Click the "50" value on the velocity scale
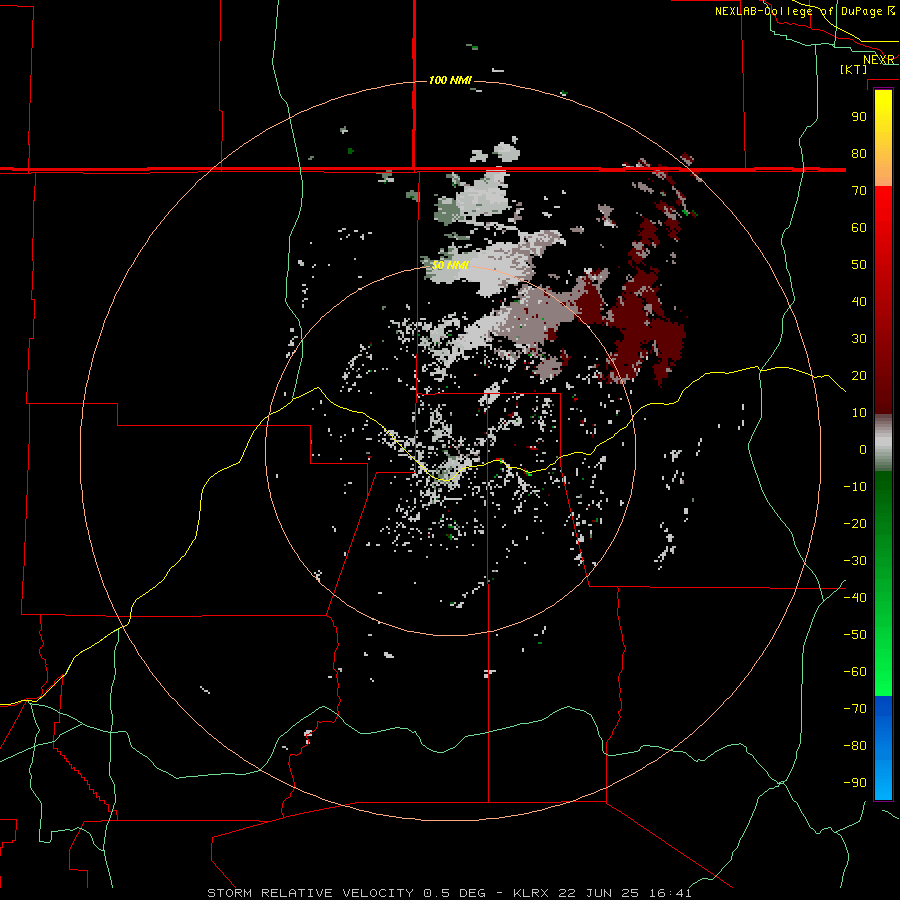Viewport: 900px width, 900px height. pos(859,265)
